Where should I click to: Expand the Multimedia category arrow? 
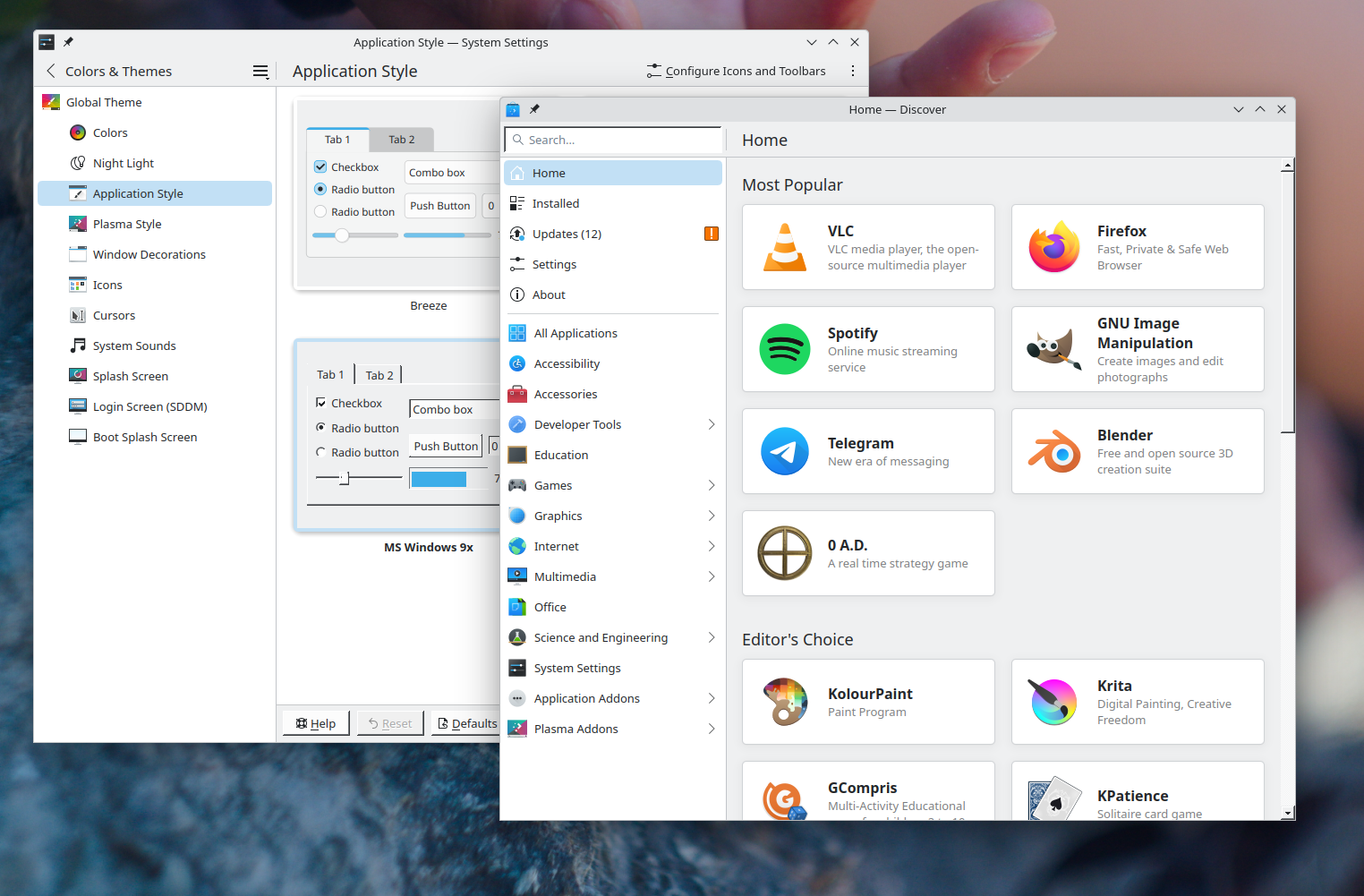tap(712, 576)
